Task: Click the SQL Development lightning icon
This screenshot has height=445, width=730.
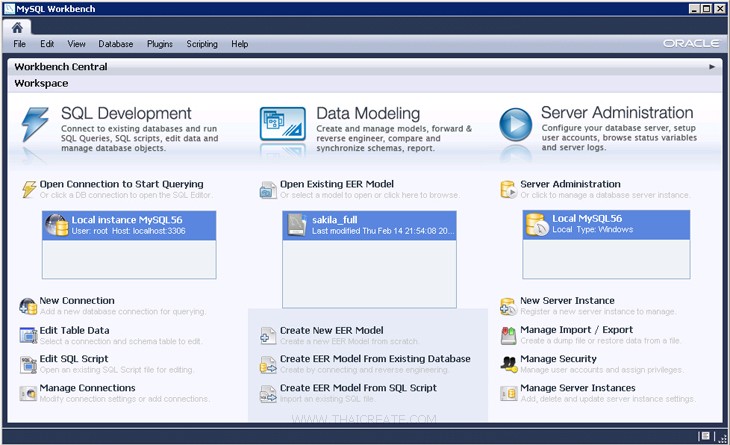Action: [x=35, y=124]
